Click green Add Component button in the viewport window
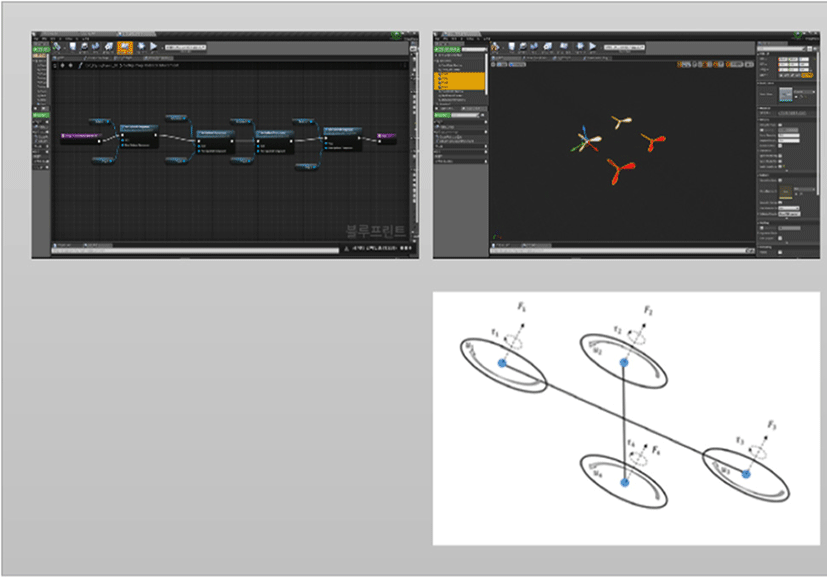The image size is (827, 577). point(447,50)
